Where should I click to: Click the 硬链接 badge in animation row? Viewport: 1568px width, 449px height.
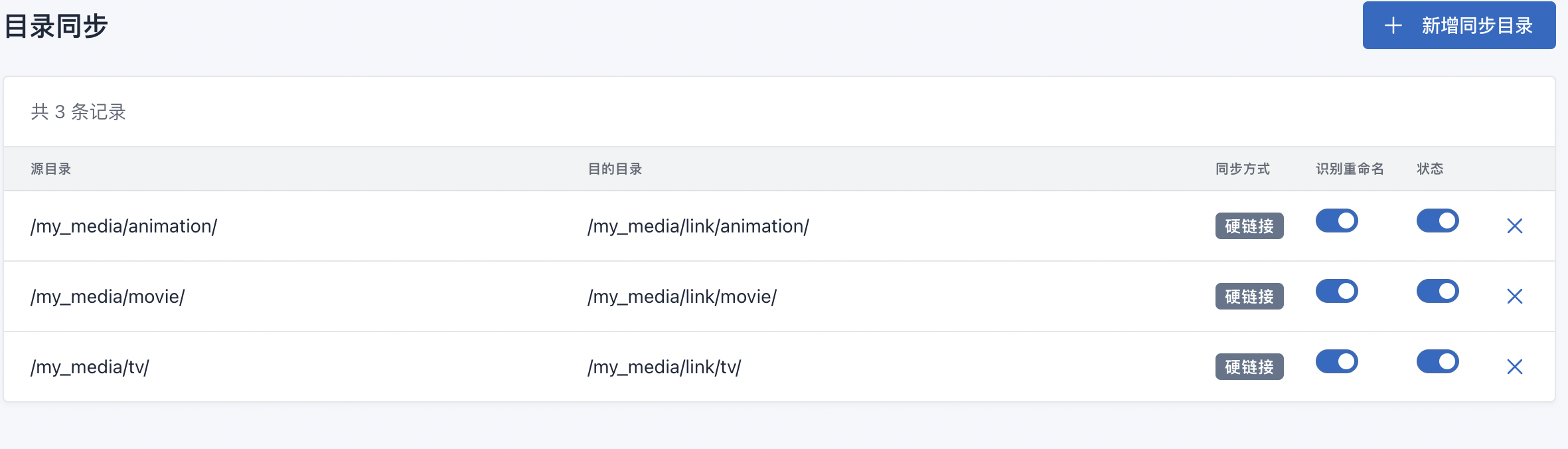[x=1249, y=226]
